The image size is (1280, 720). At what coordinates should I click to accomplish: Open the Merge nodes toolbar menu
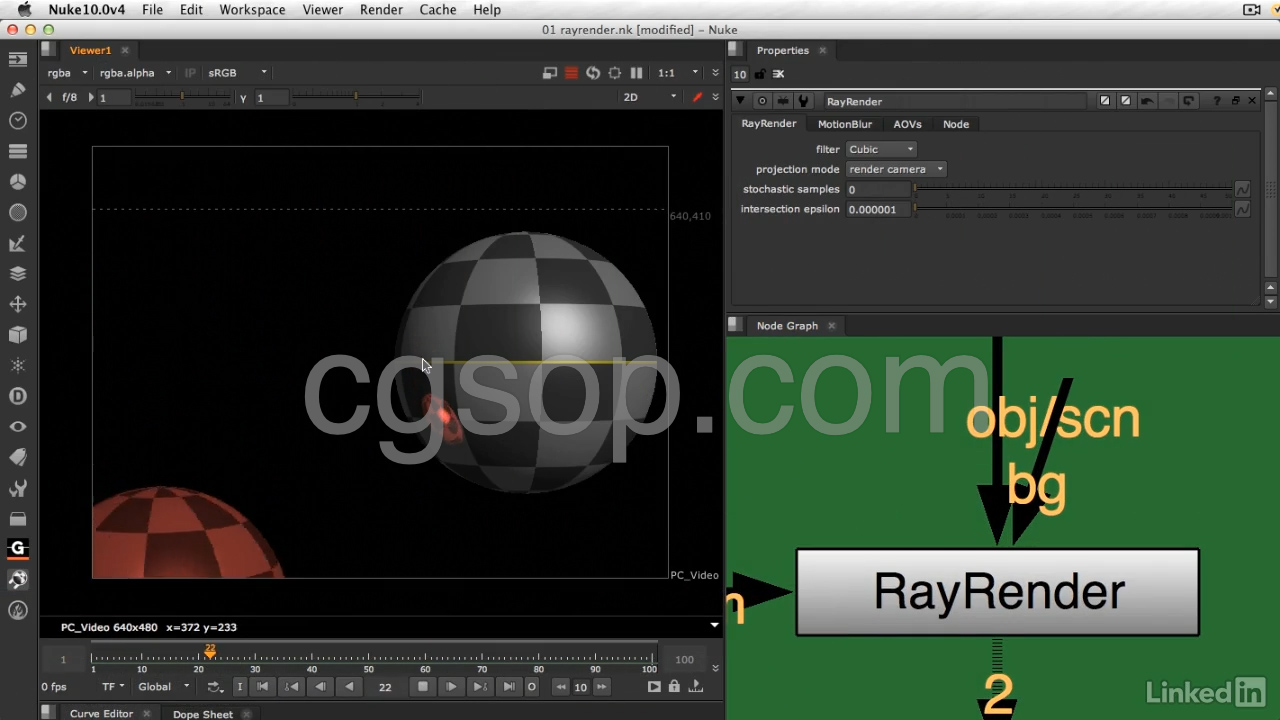point(17,274)
